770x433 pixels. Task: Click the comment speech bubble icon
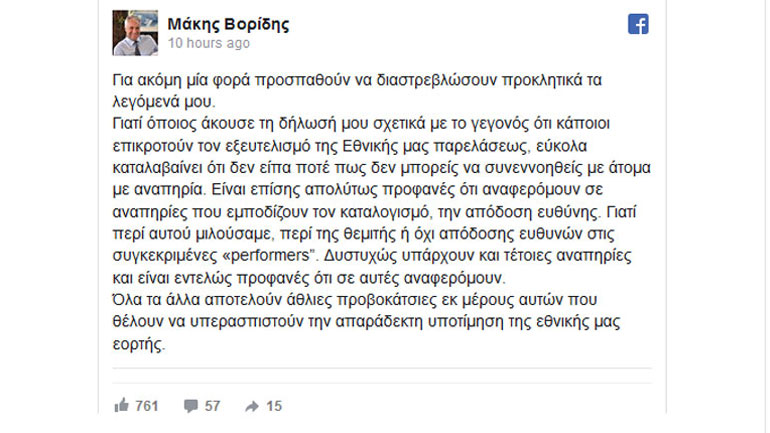pos(190,405)
